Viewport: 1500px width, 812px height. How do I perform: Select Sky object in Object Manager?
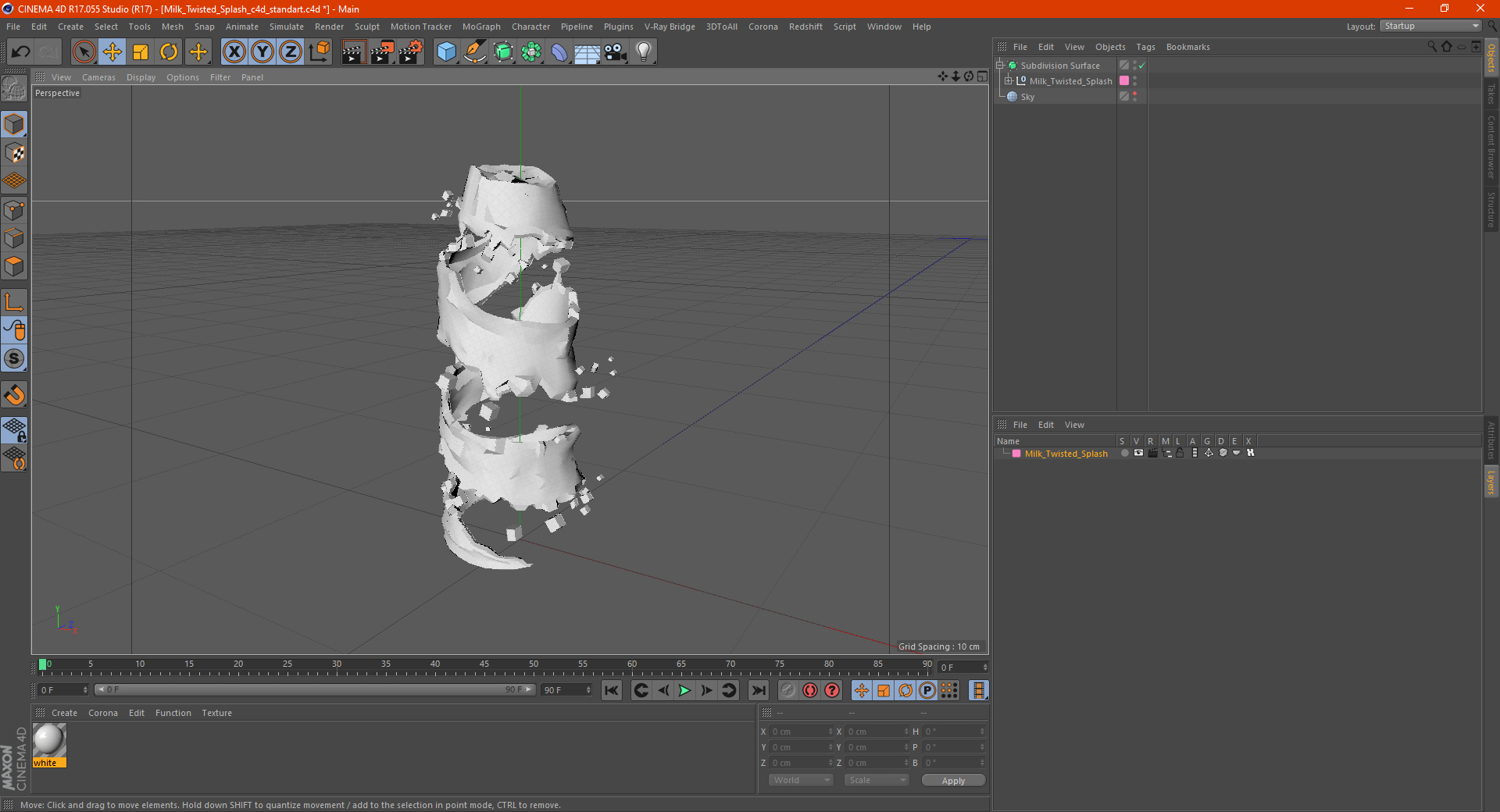[x=1027, y=97]
